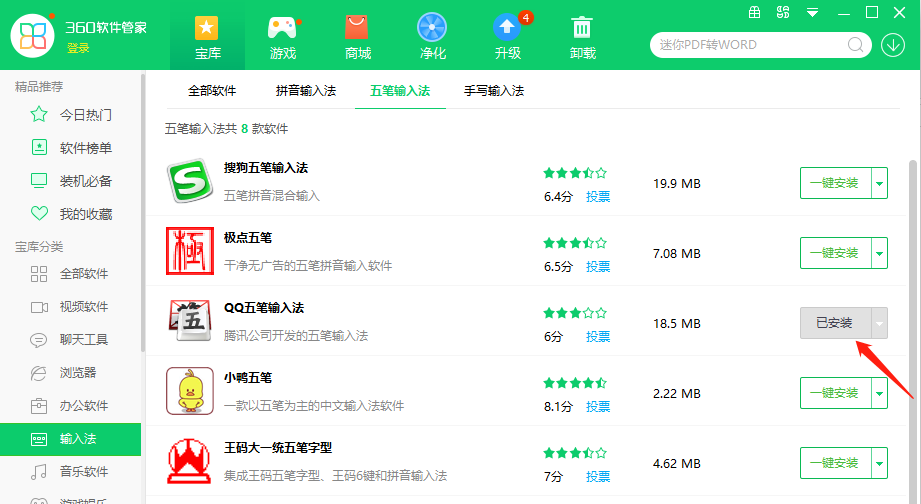Viewport: 921px width, 504px height.
Task: Expand dropdown next to QQ五笔 已安装
Action: (x=879, y=323)
